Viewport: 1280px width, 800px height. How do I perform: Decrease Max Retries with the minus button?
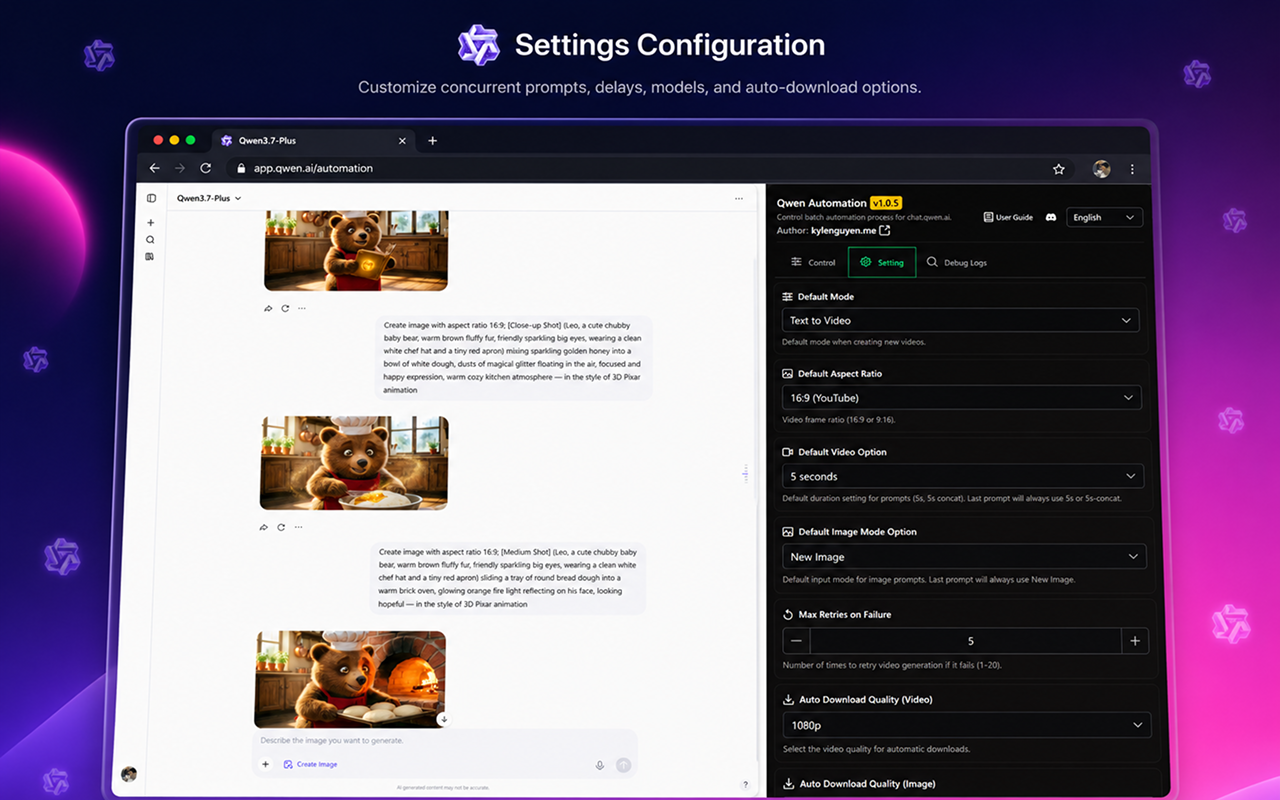[796, 641]
